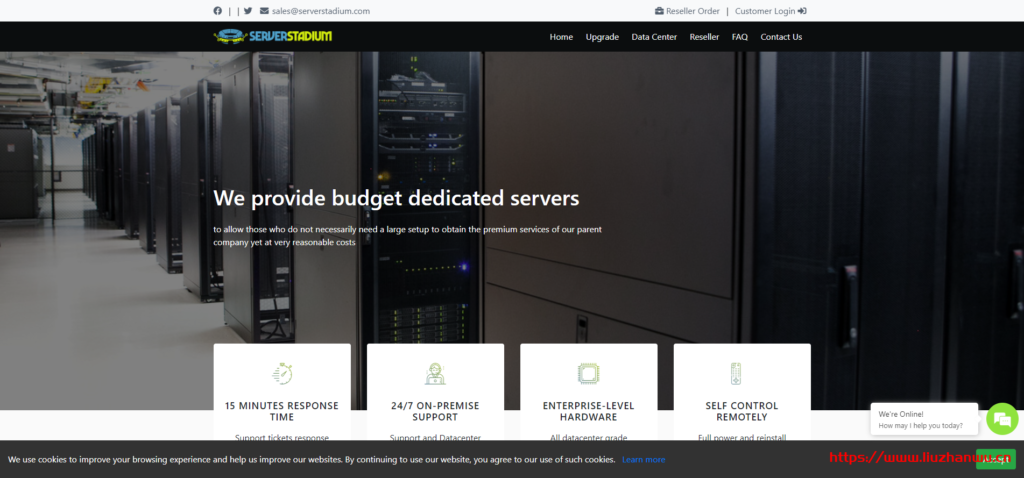1024x478 pixels.
Task: Accept cookies with the green button
Action: tap(995, 460)
